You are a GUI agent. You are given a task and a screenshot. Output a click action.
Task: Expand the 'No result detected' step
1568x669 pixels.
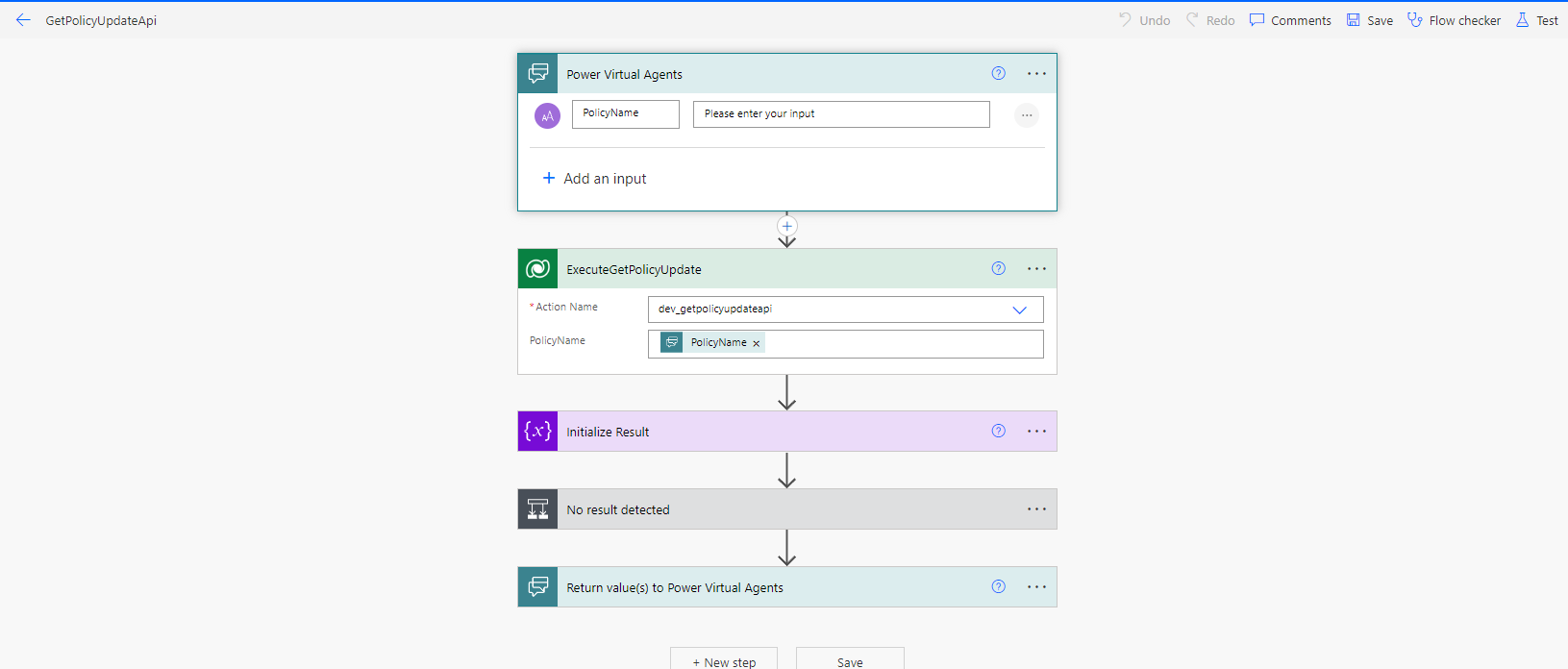787,509
